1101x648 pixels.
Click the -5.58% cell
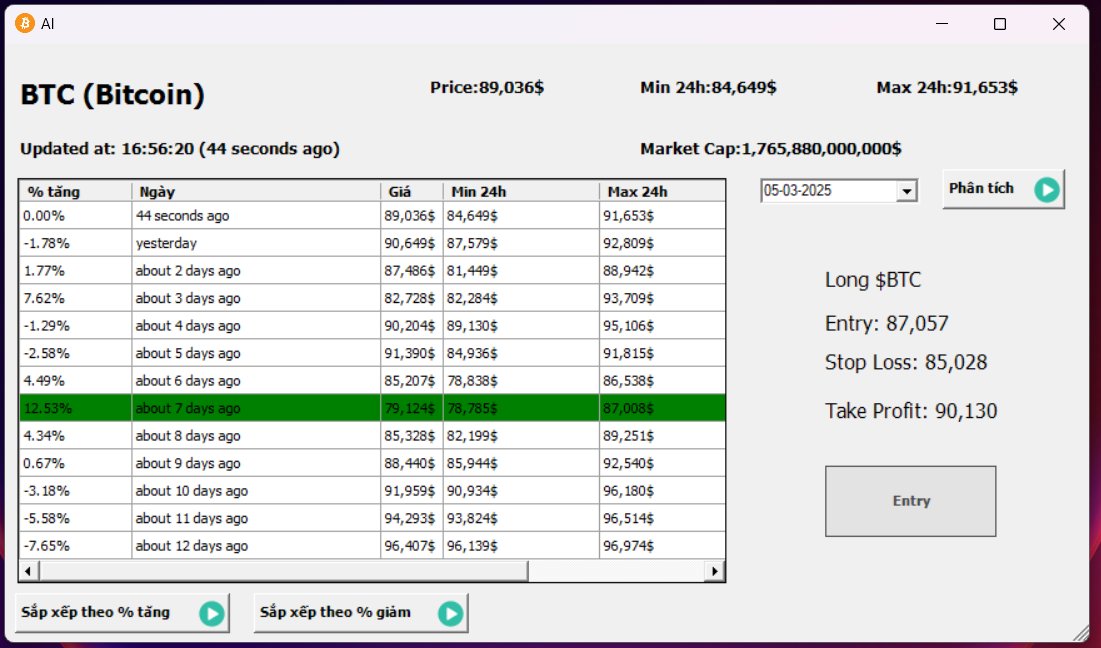tap(76, 518)
